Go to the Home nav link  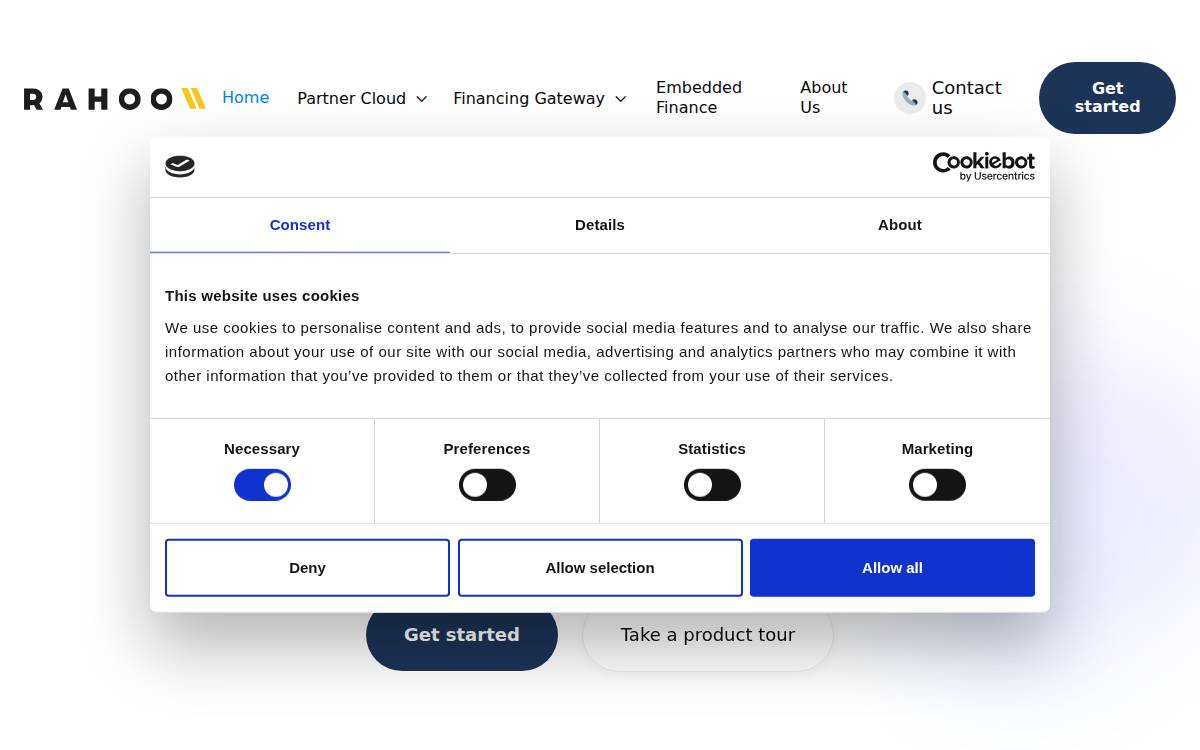246,98
